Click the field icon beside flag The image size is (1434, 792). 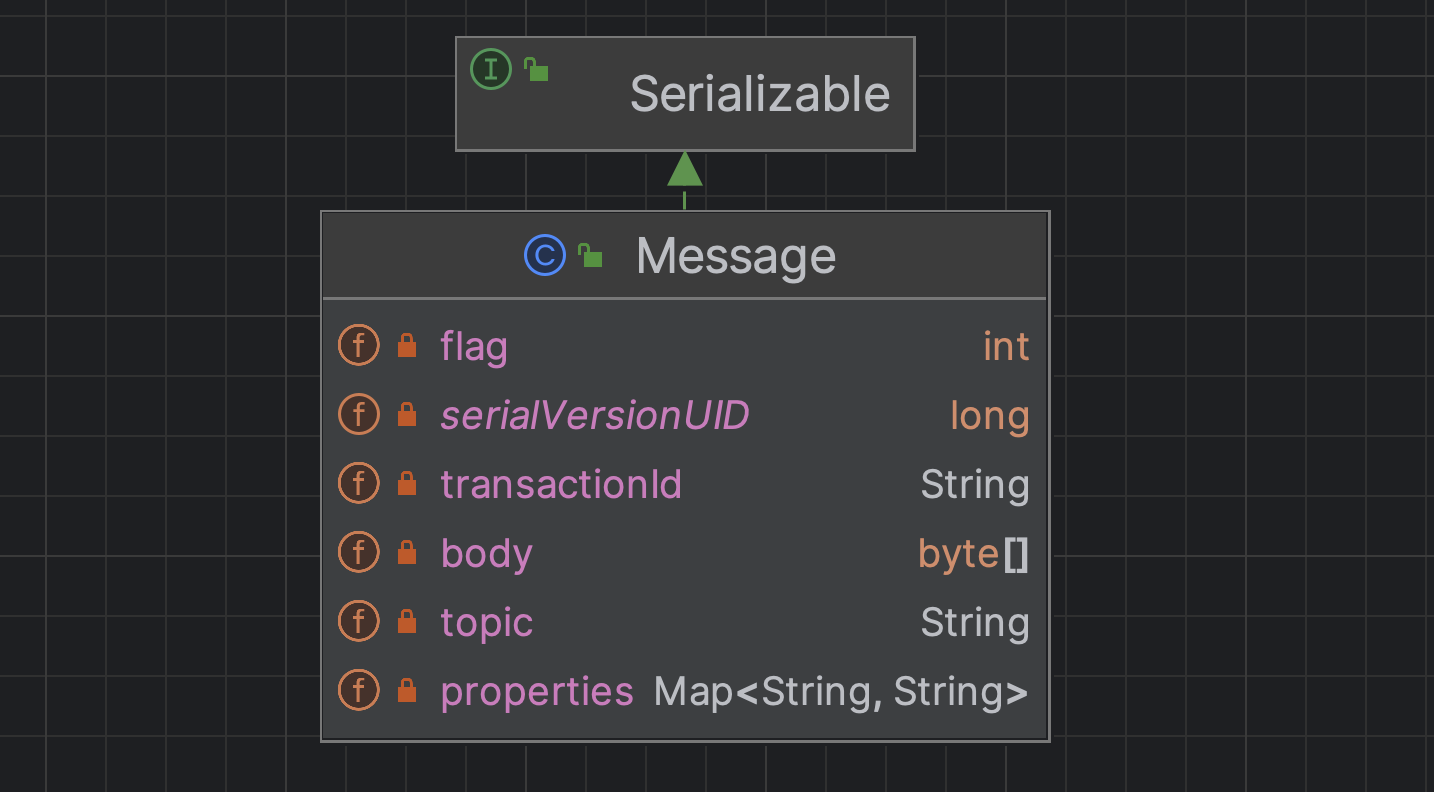coord(359,346)
